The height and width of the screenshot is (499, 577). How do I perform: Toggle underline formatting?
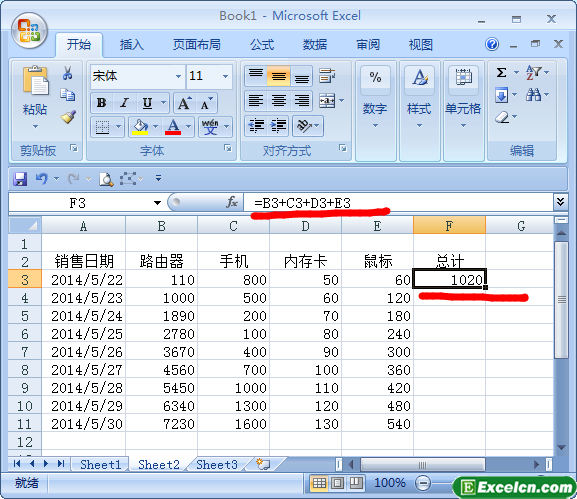click(147, 103)
